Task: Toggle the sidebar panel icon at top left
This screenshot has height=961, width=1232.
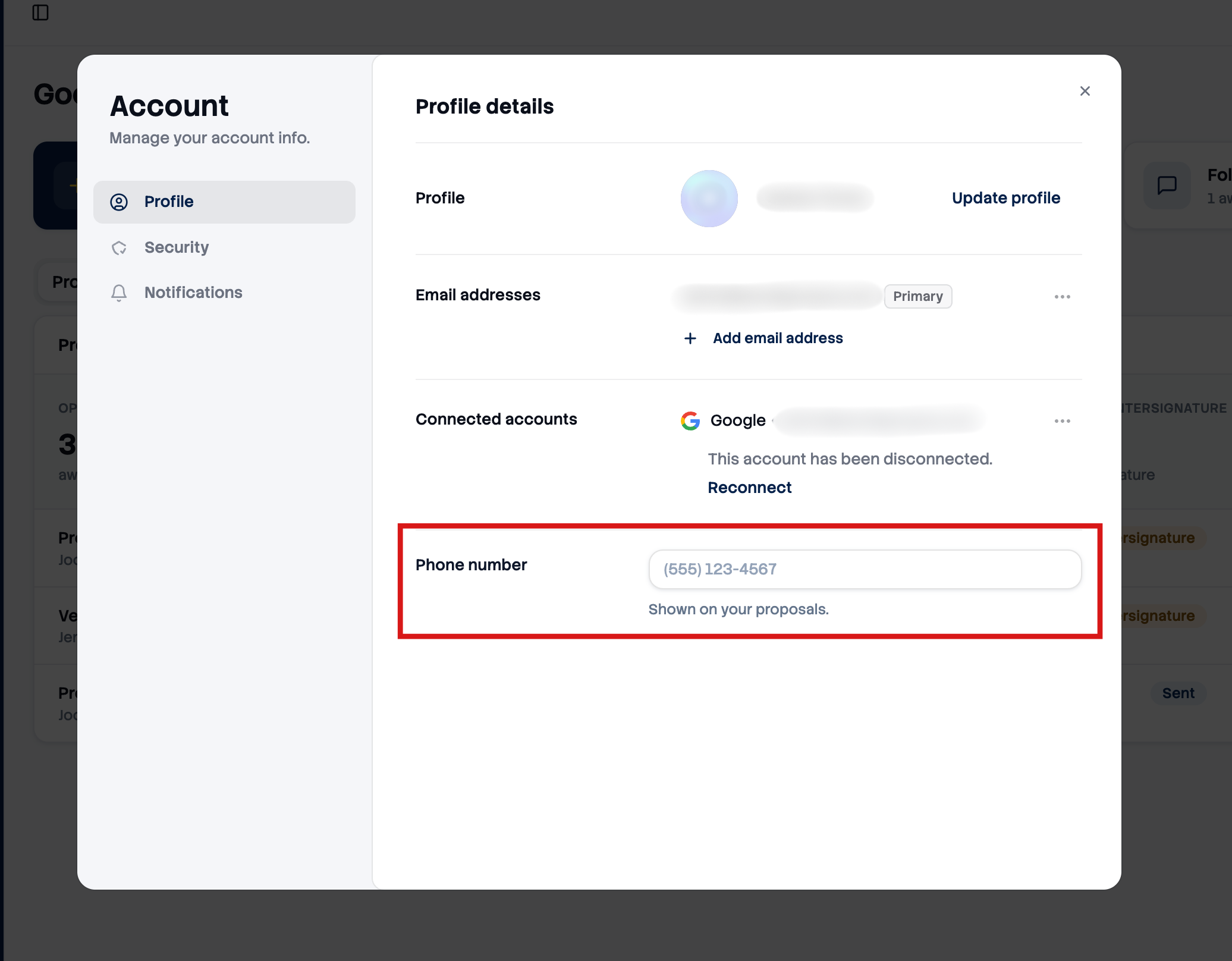Action: click(40, 12)
